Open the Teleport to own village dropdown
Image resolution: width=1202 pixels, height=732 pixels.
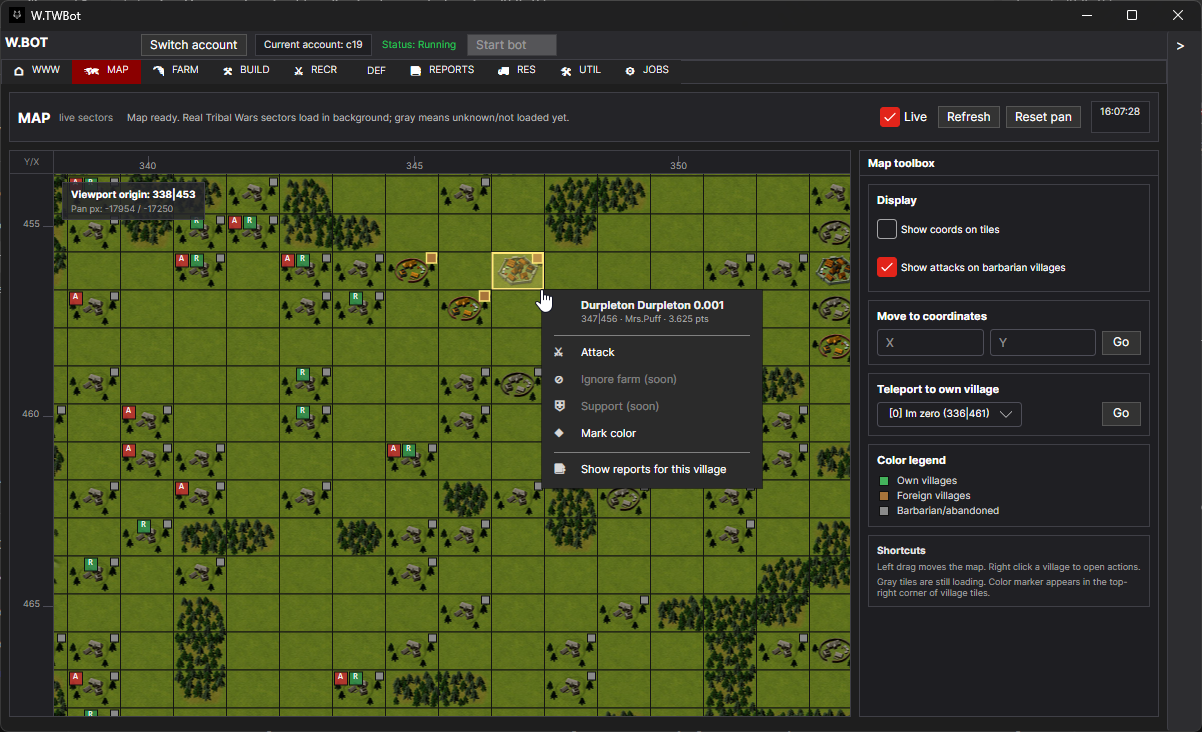click(949, 413)
